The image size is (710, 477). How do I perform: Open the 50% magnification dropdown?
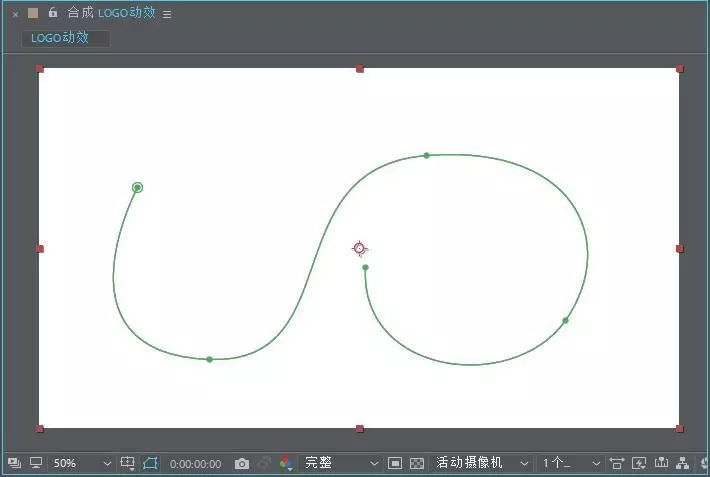tap(81, 463)
